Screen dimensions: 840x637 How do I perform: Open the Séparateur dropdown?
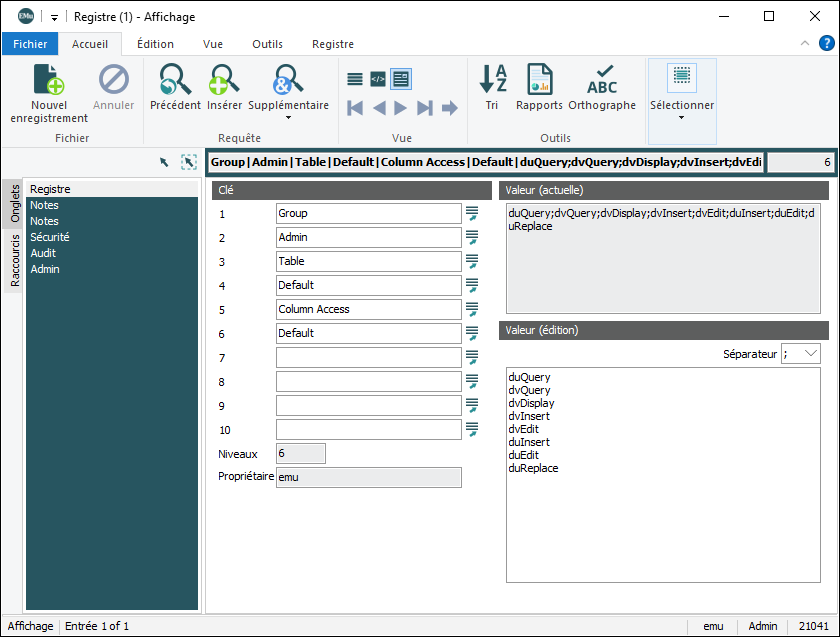click(x=810, y=353)
